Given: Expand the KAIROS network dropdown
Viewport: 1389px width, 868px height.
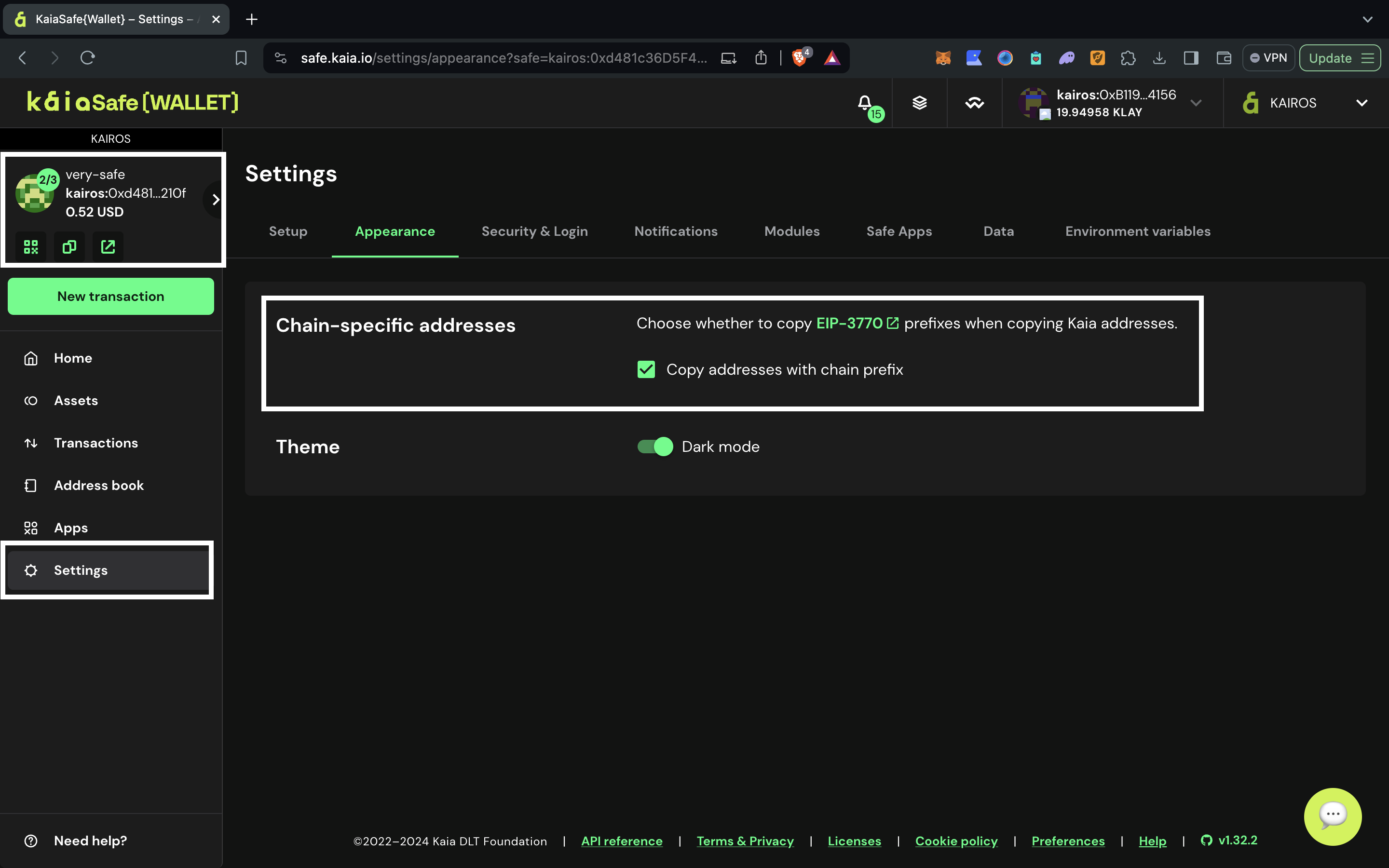Looking at the screenshot, I should (x=1362, y=103).
